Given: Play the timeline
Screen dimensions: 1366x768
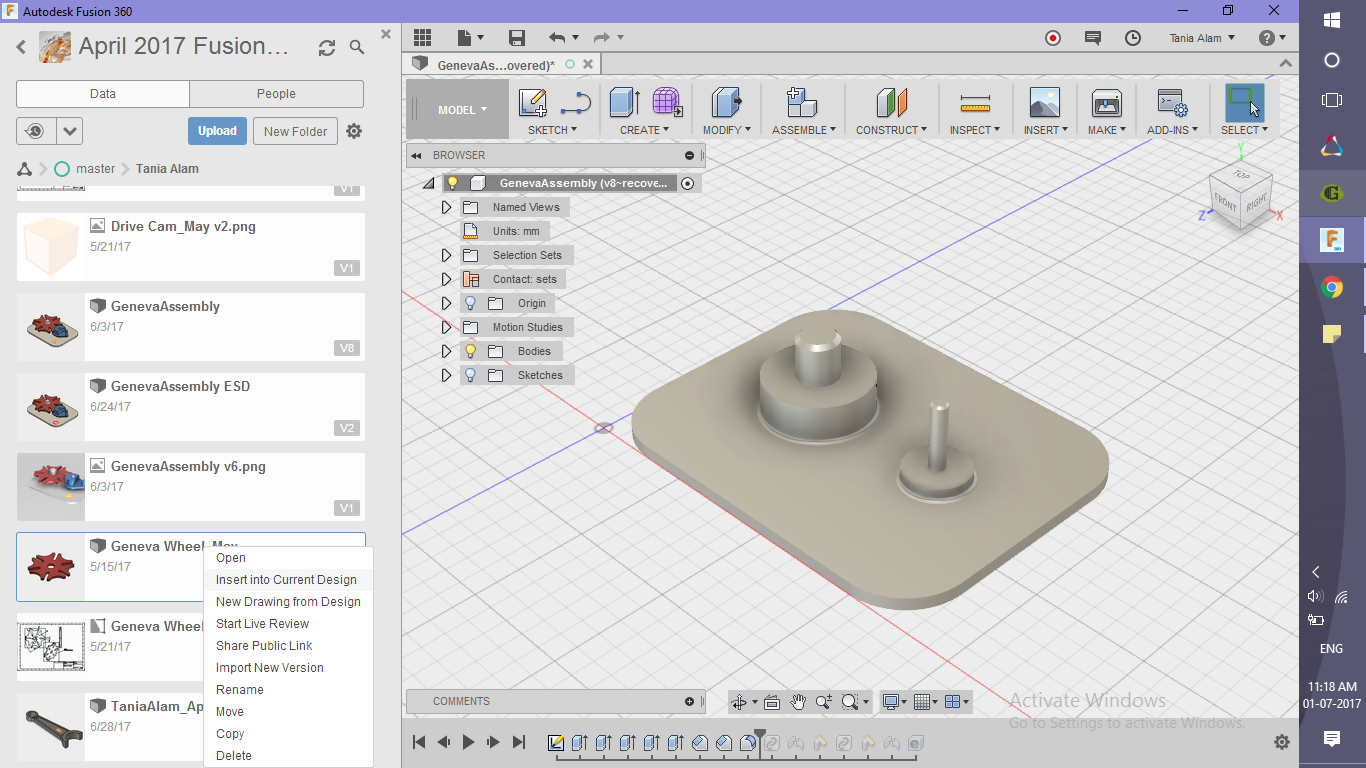Looking at the screenshot, I should [468, 742].
